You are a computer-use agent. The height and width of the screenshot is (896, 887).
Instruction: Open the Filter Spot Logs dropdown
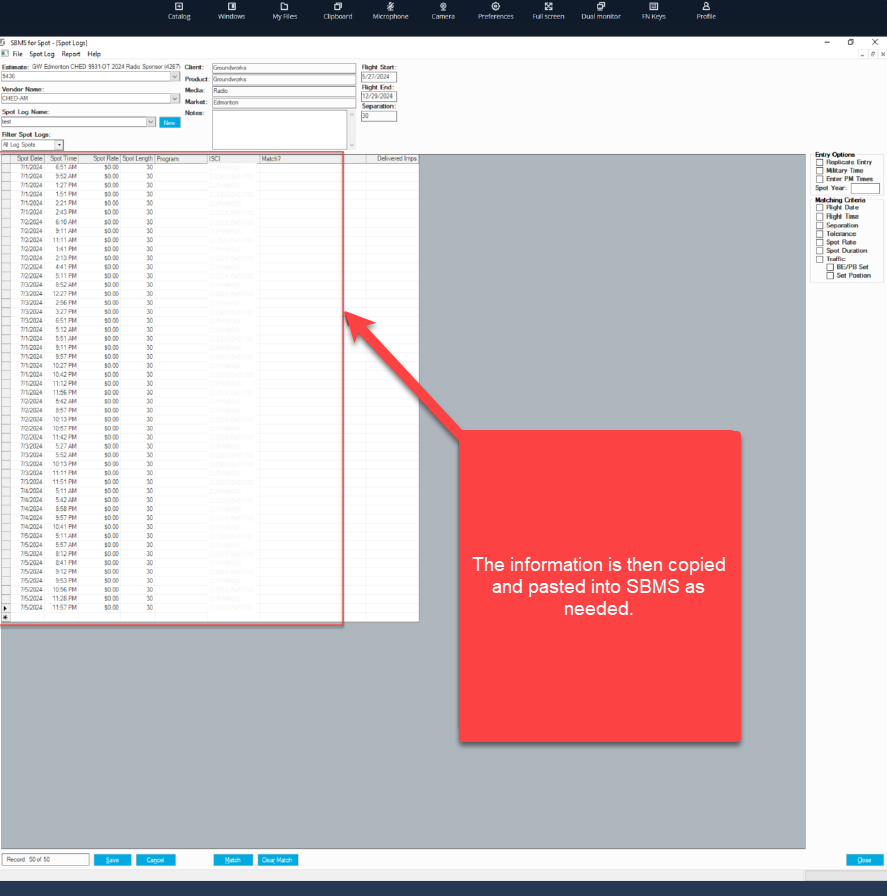[59, 145]
